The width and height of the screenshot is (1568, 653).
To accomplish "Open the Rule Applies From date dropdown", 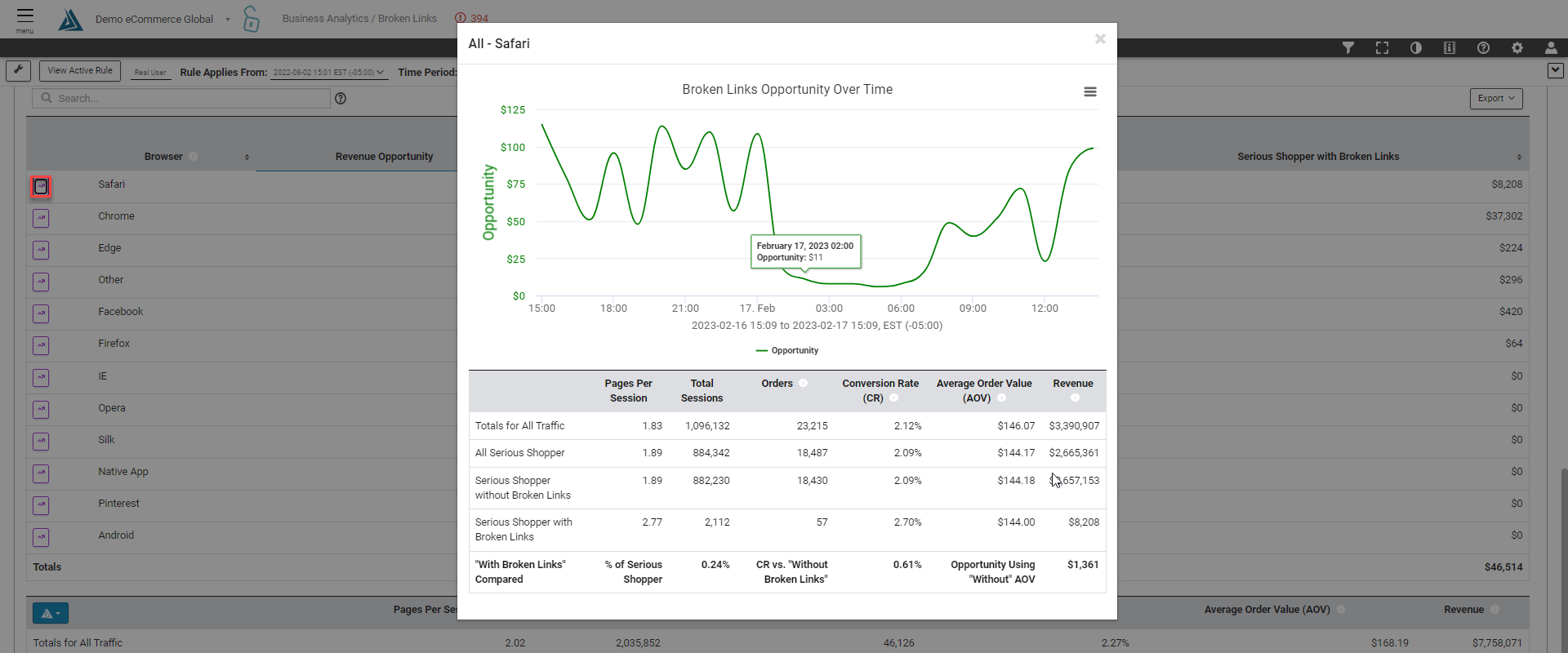I will (x=327, y=73).
